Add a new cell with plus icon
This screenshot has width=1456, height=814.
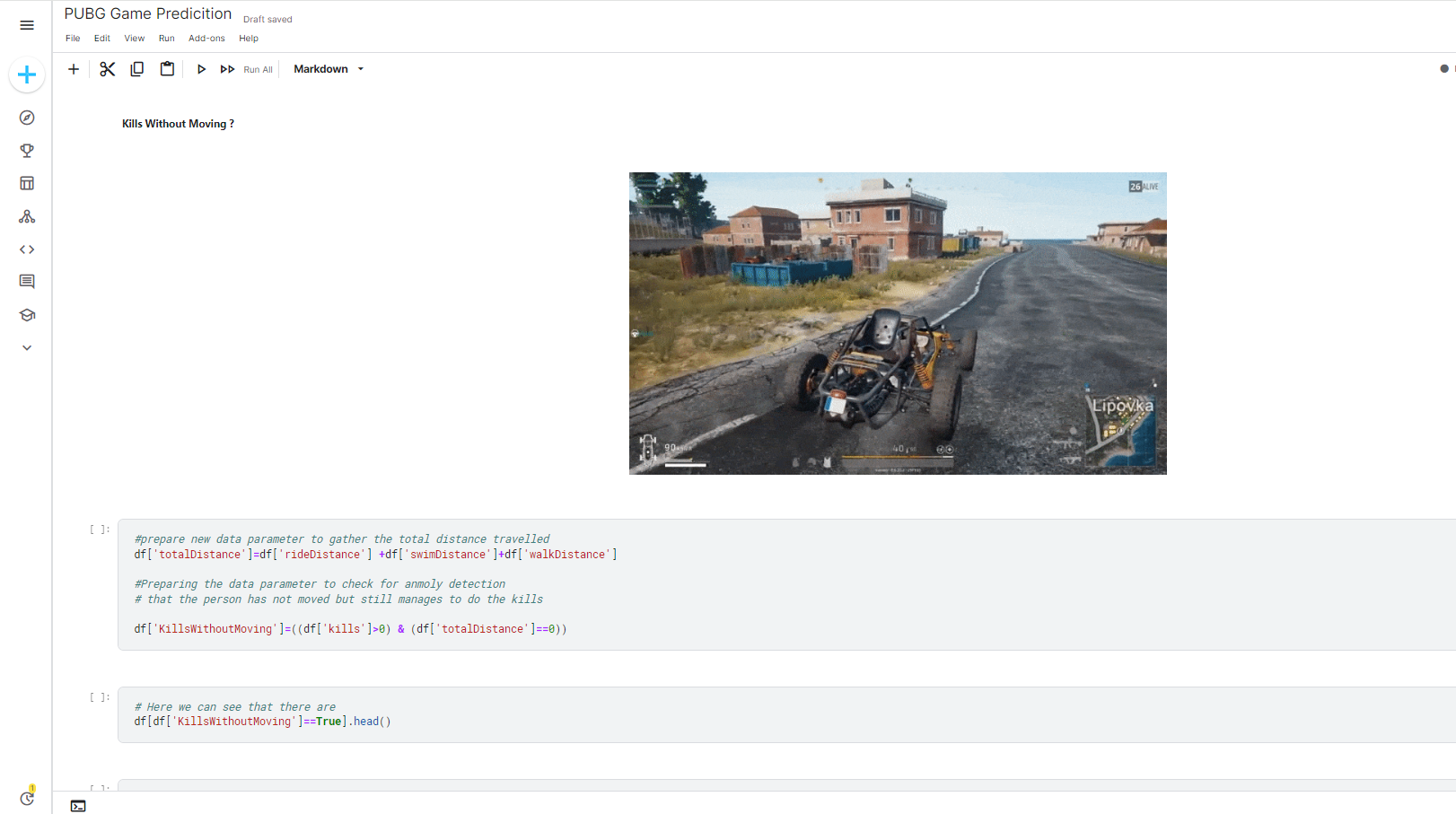tap(74, 69)
